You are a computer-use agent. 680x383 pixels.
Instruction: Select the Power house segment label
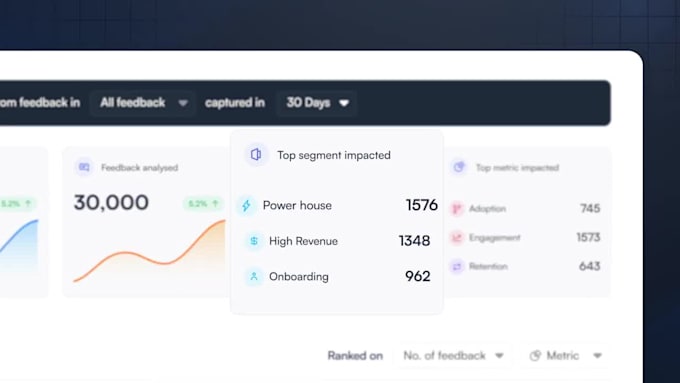click(297, 205)
